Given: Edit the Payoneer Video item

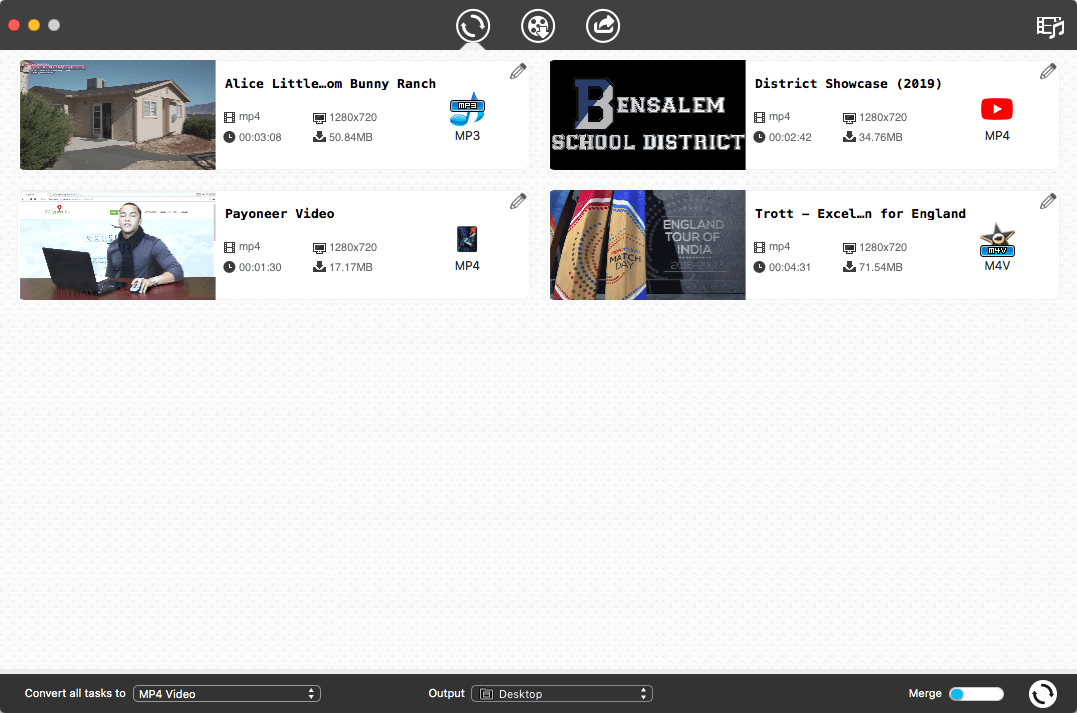Looking at the screenshot, I should [x=518, y=201].
